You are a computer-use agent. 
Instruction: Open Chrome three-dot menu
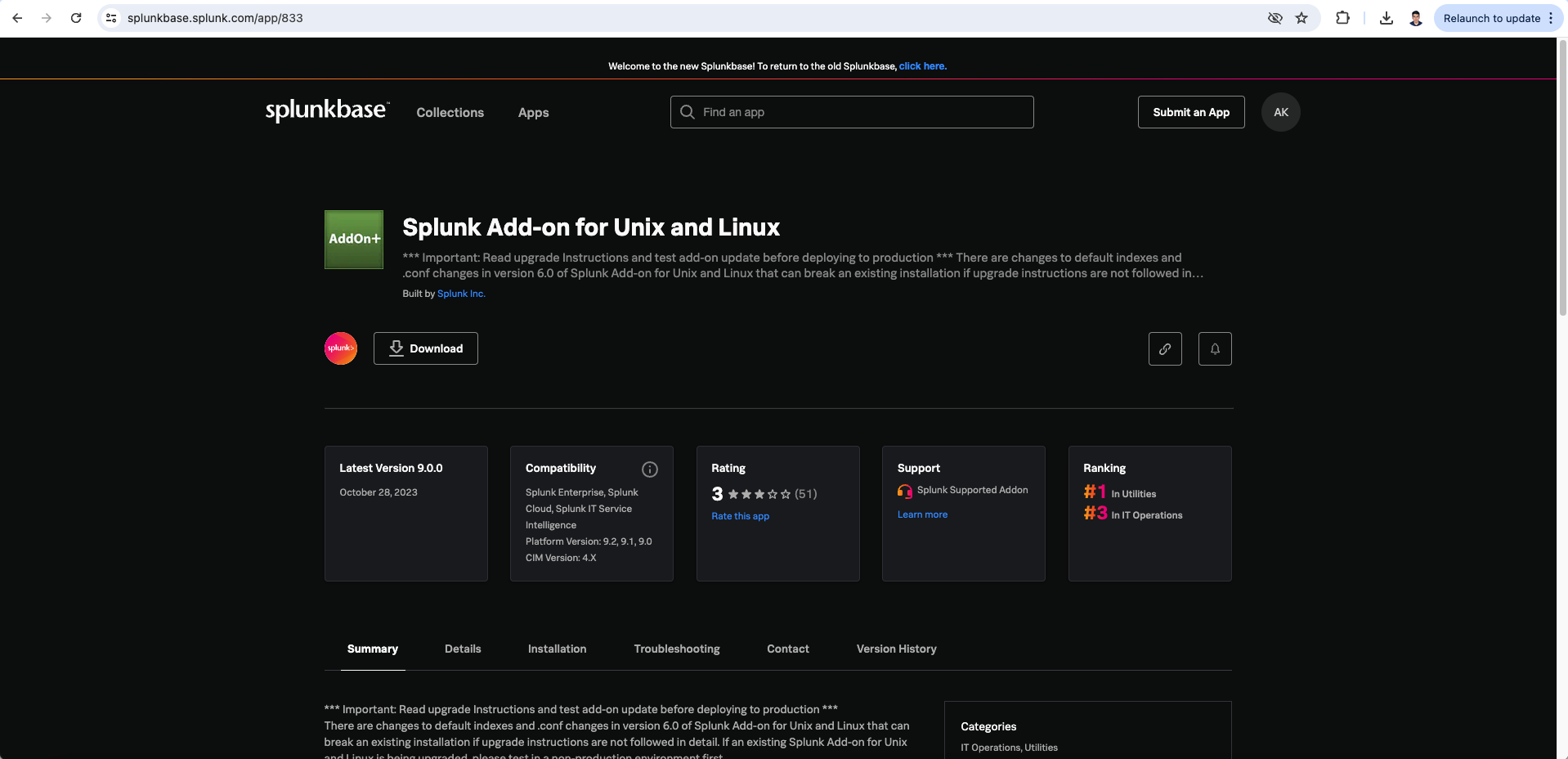1551,18
